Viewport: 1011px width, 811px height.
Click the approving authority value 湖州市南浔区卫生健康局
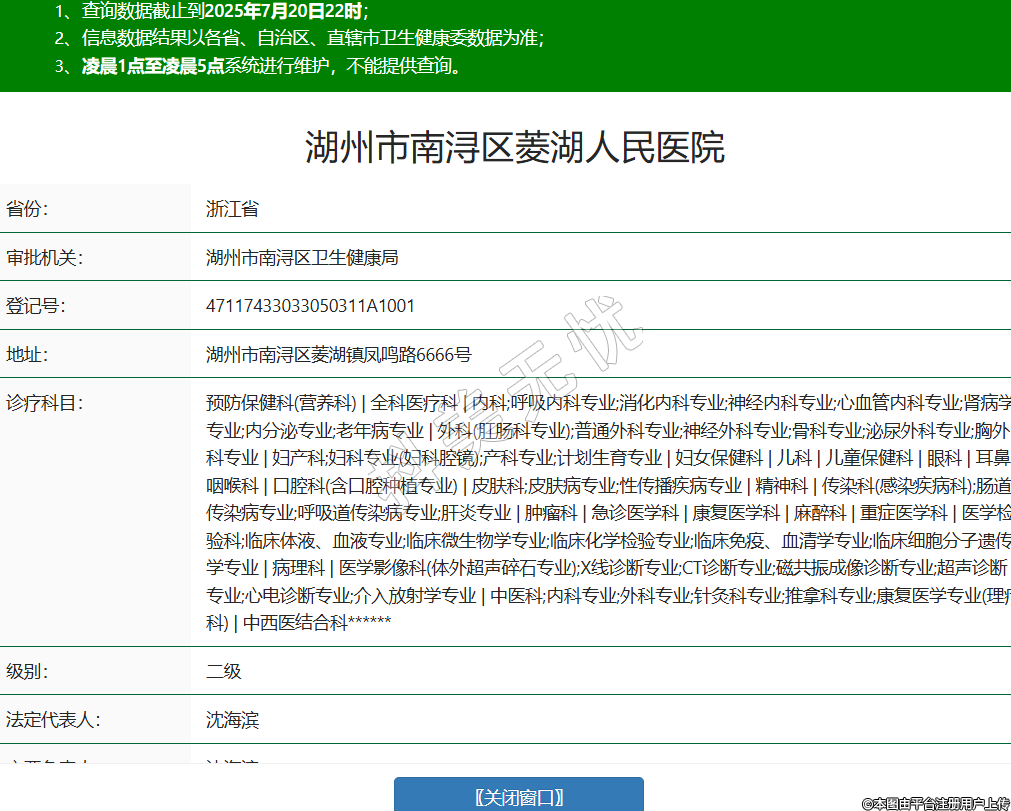pos(302,257)
